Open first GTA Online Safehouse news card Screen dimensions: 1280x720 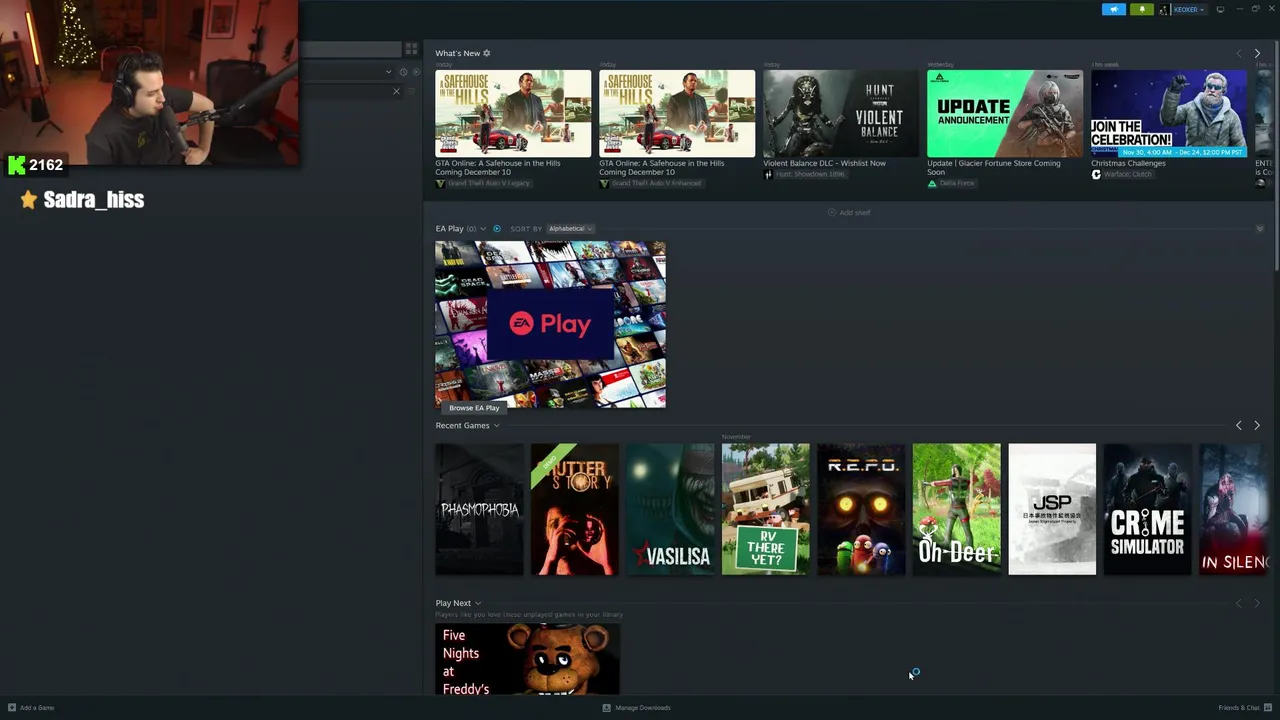[x=513, y=113]
